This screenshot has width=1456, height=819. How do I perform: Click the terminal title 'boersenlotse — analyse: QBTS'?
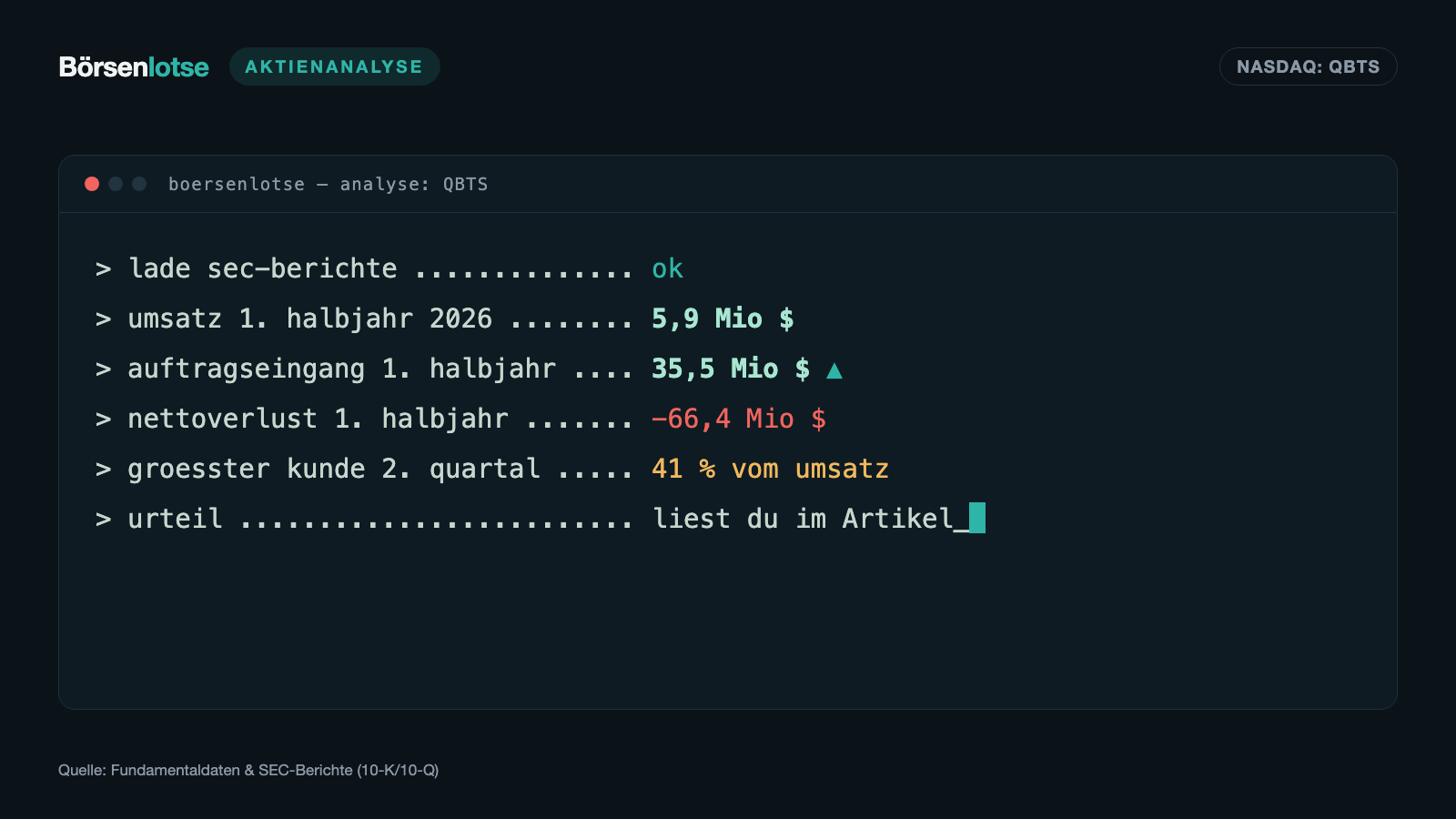pos(328,184)
